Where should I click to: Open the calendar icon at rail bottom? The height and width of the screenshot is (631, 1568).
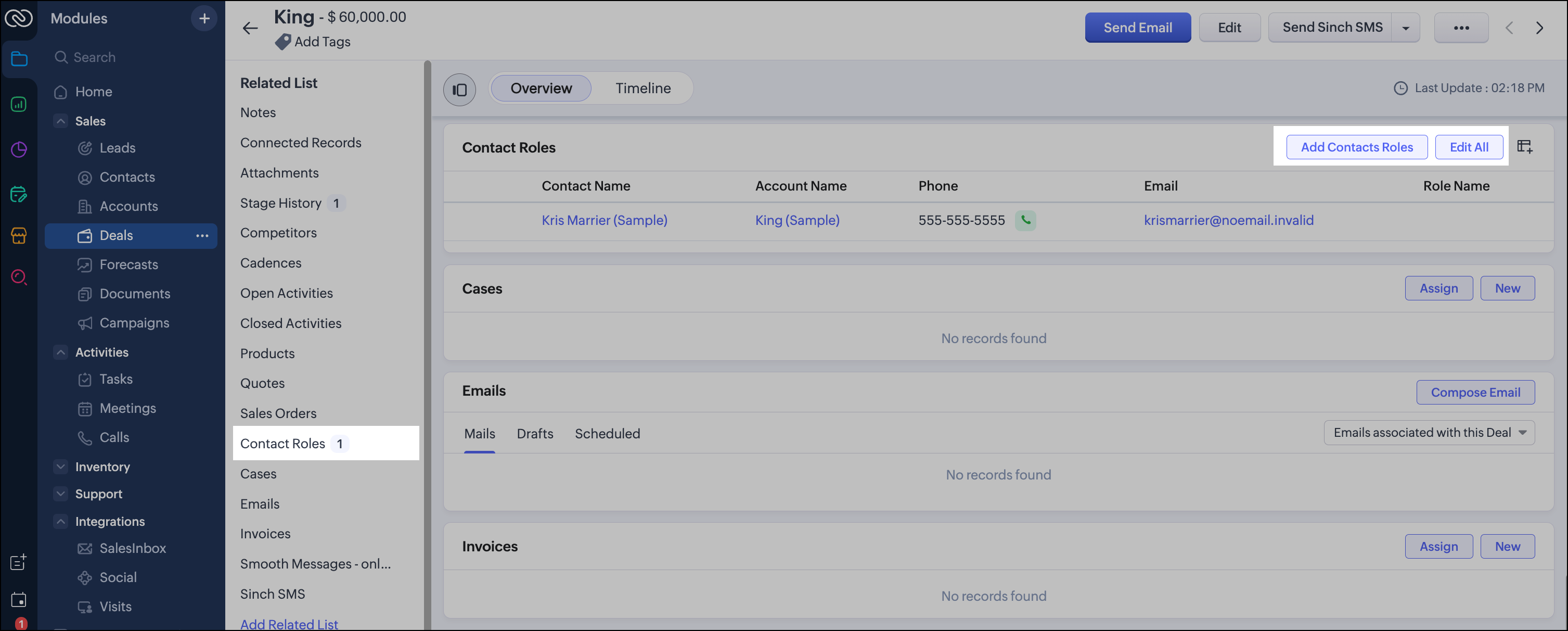click(x=19, y=600)
